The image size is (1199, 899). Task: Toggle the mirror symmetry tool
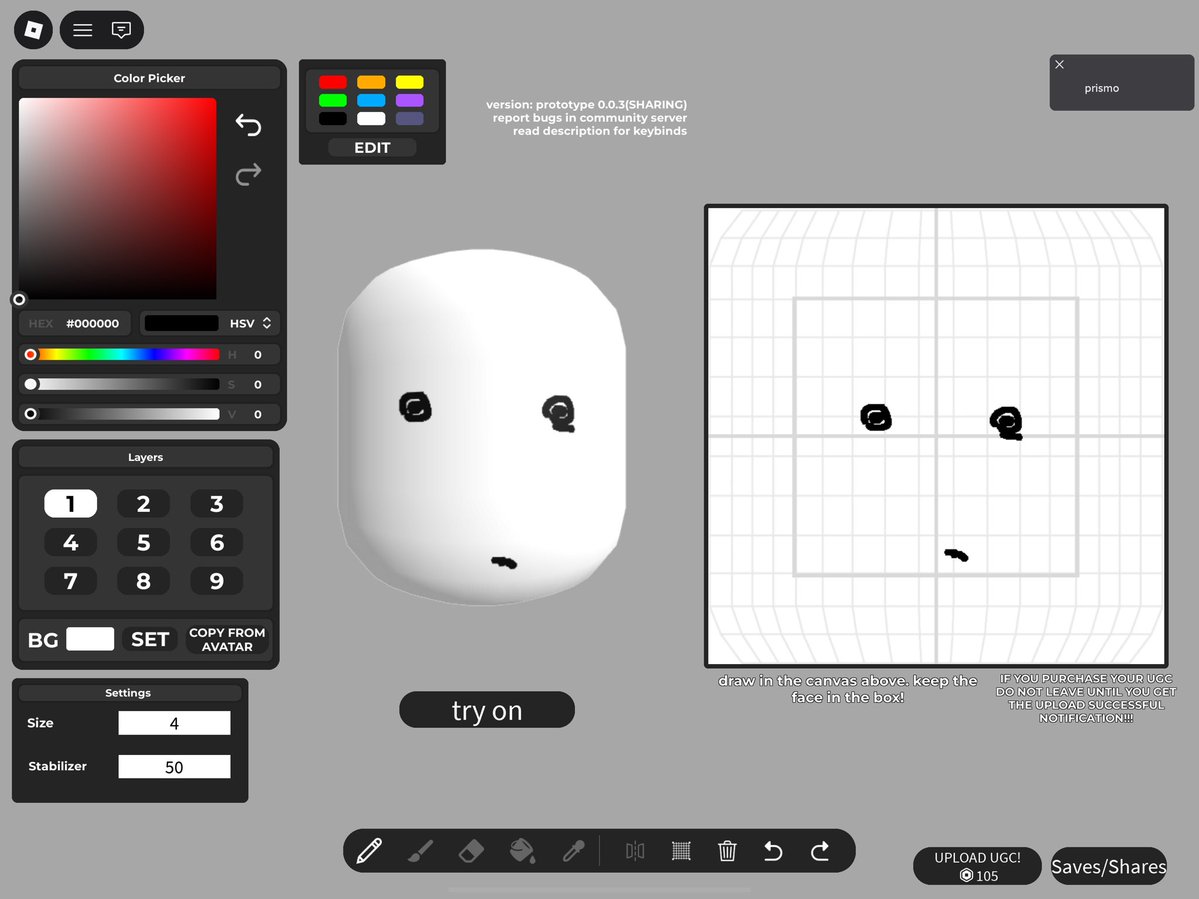[x=635, y=851]
